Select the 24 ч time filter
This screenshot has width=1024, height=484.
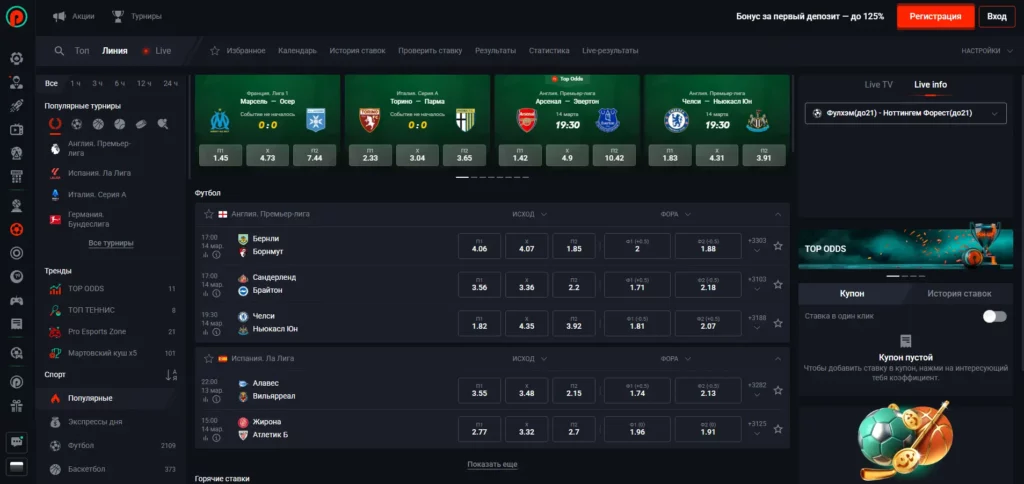[x=170, y=84]
